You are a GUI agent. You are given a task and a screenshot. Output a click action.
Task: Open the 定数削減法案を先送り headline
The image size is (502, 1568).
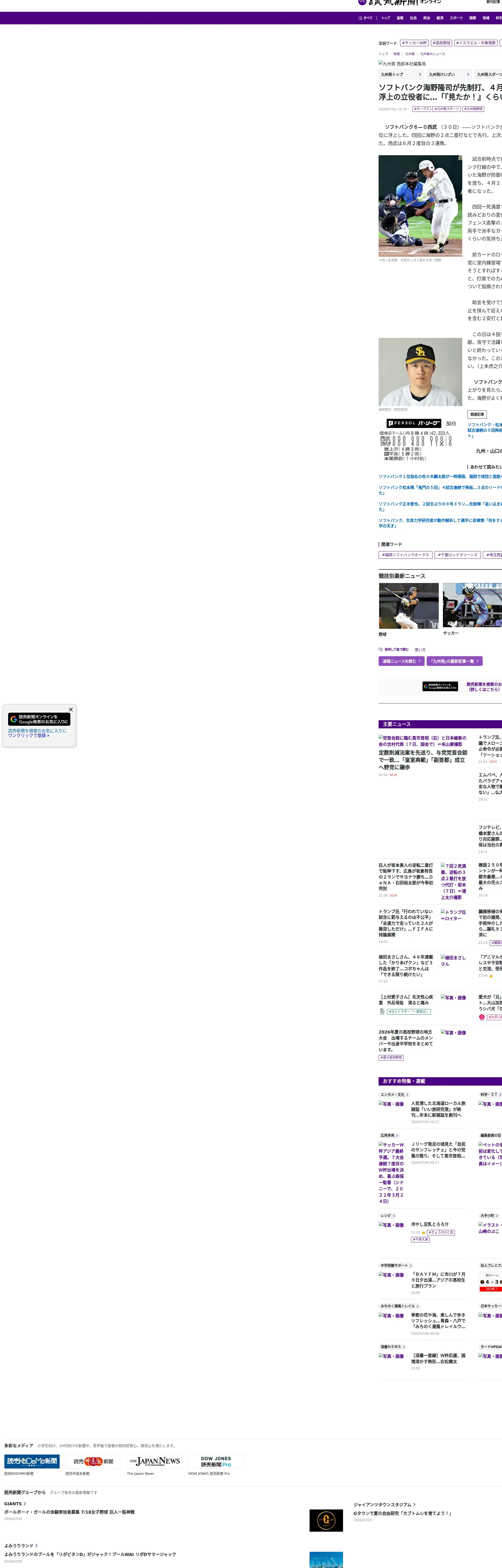[423, 760]
